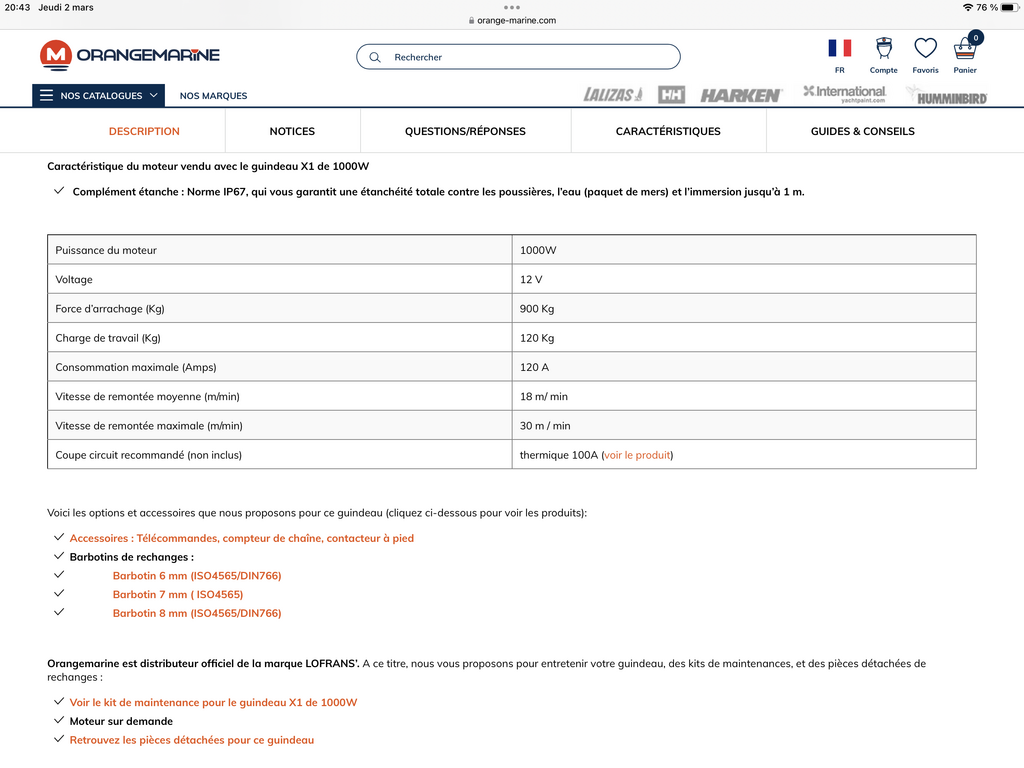
Task: Click the Helly Hansen brand logo
Action: click(x=671, y=95)
